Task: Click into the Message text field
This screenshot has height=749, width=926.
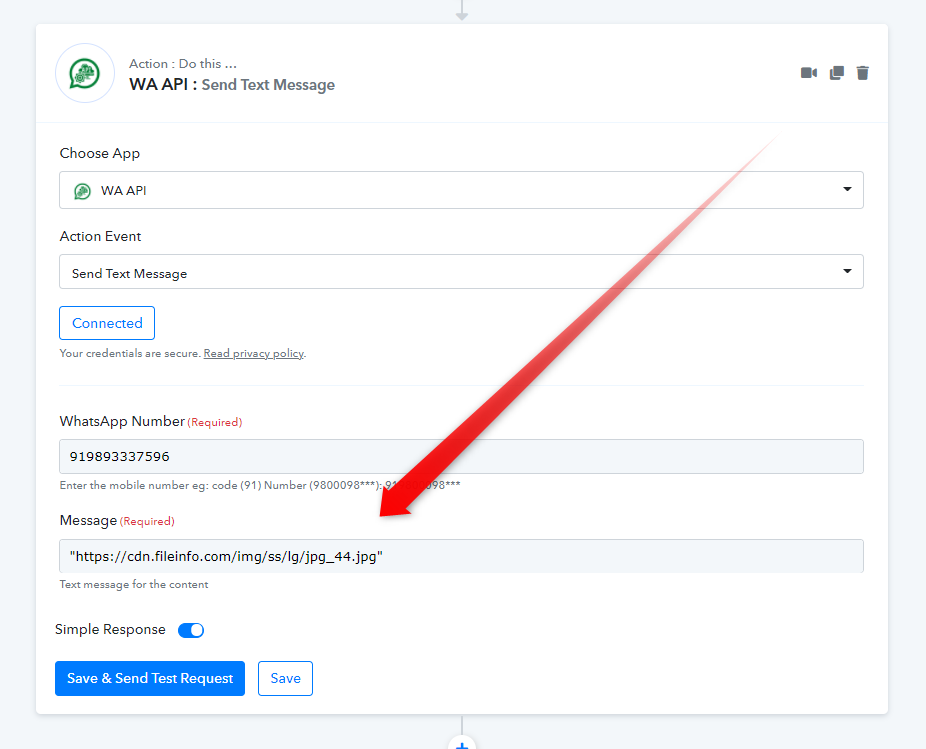Action: pos(461,556)
